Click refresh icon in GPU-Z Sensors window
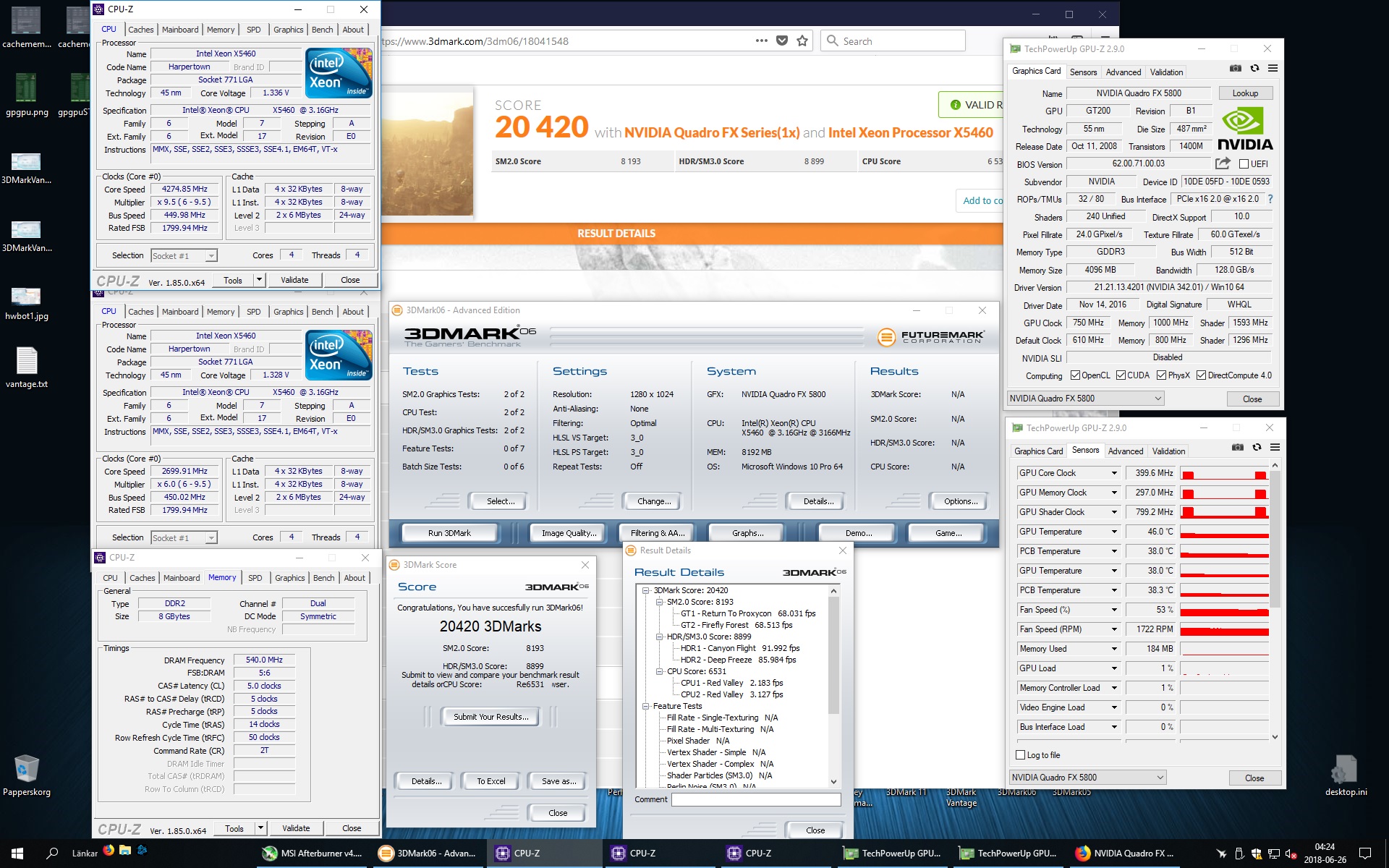The image size is (1389, 868). tap(1257, 447)
